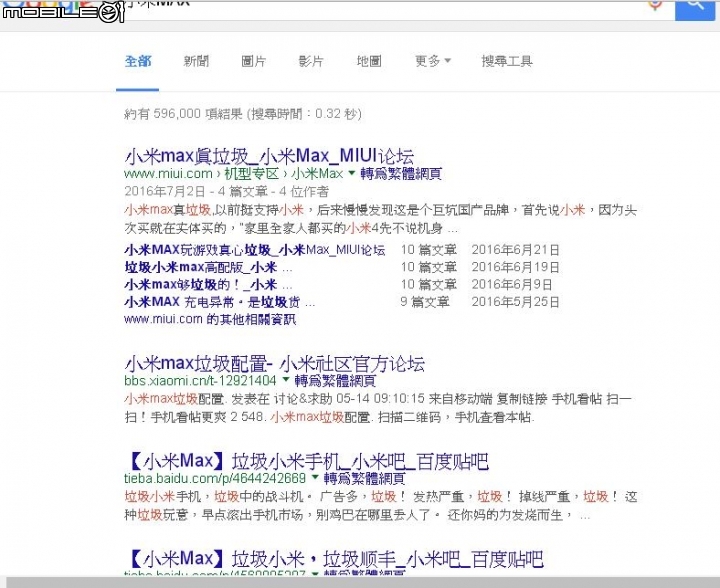
Task: Click the date 2016年6月9日
Action: pos(512,285)
